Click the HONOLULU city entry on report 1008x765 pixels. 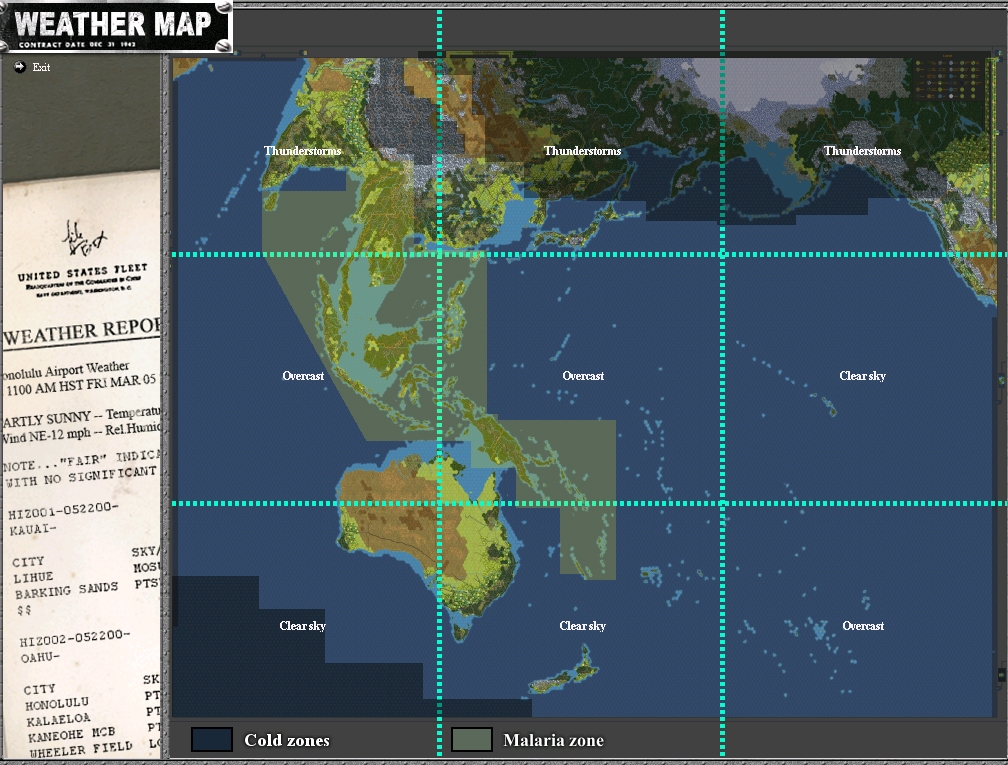(x=57, y=704)
